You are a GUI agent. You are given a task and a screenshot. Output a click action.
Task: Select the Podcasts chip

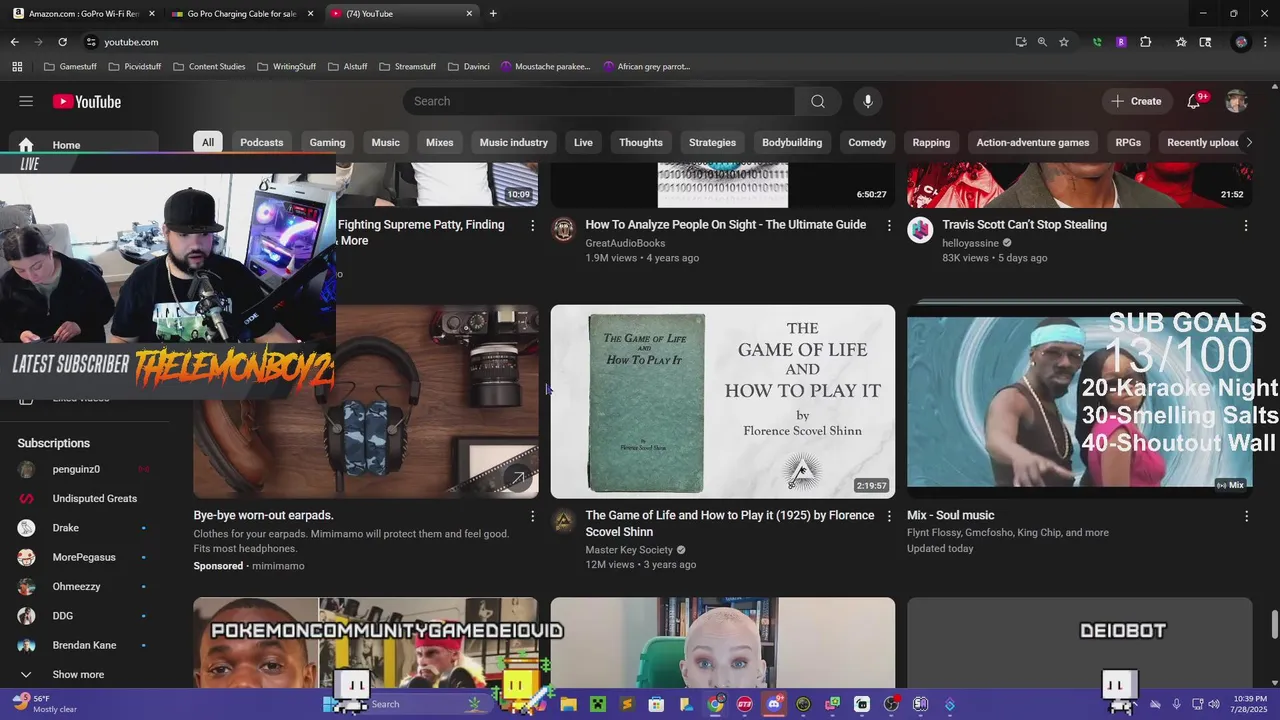click(262, 142)
